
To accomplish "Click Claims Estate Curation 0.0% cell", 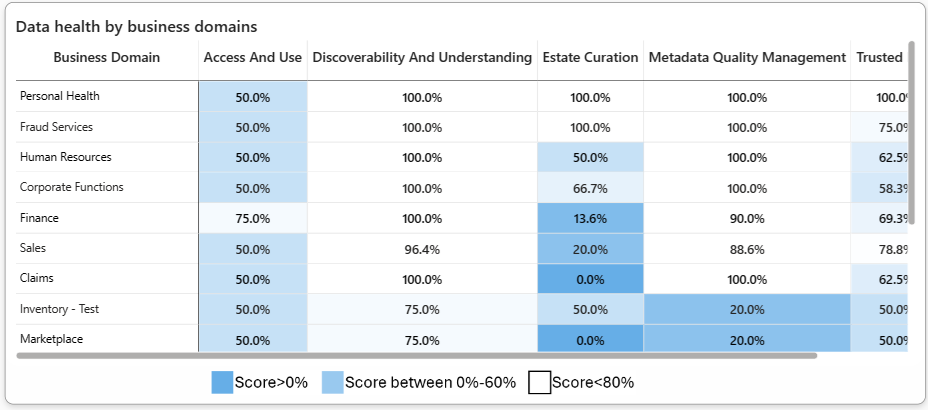I will pyautogui.click(x=590, y=279).
